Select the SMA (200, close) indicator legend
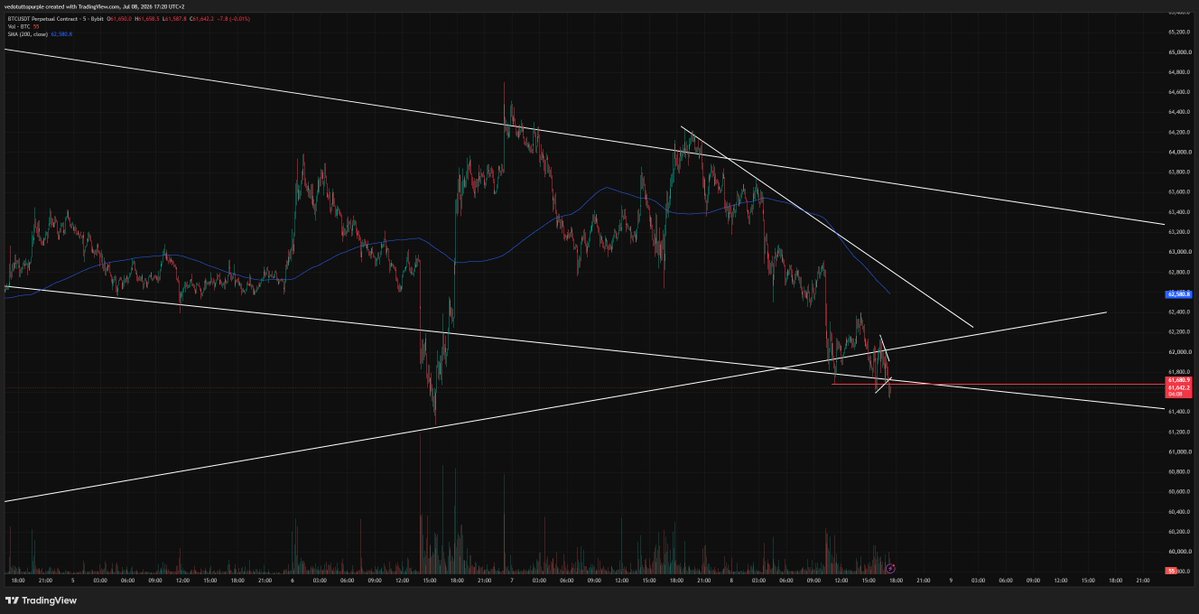Image resolution: width=1199 pixels, height=614 pixels. pos(38,34)
